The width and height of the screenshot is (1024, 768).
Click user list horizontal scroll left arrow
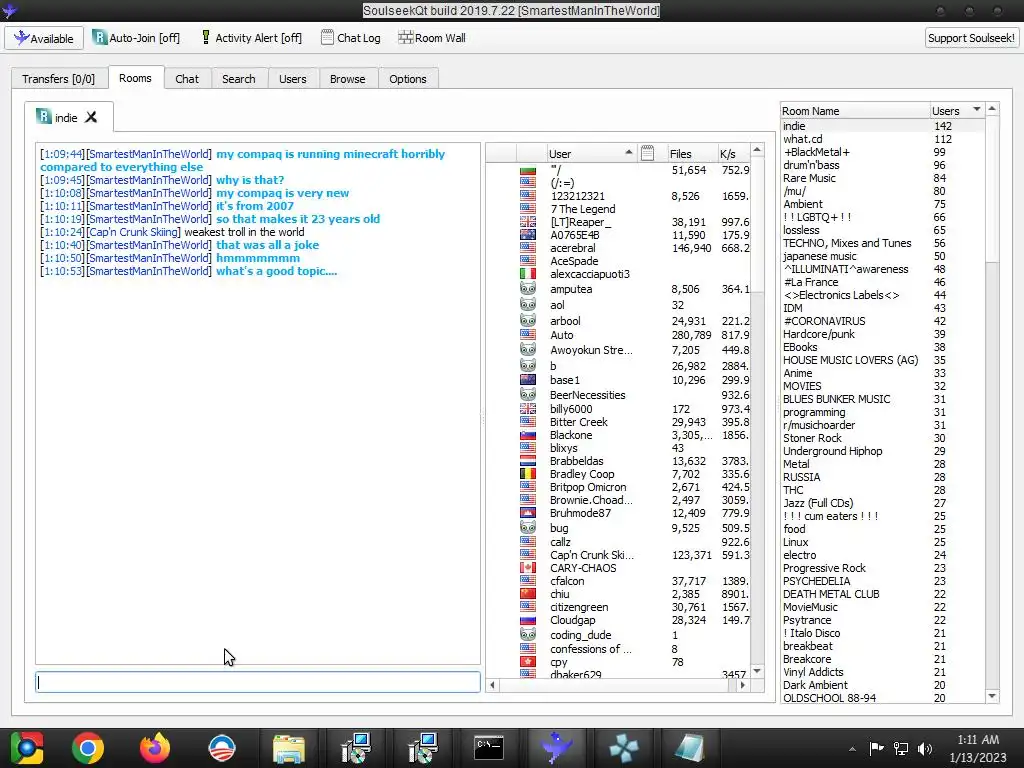tap(492, 685)
